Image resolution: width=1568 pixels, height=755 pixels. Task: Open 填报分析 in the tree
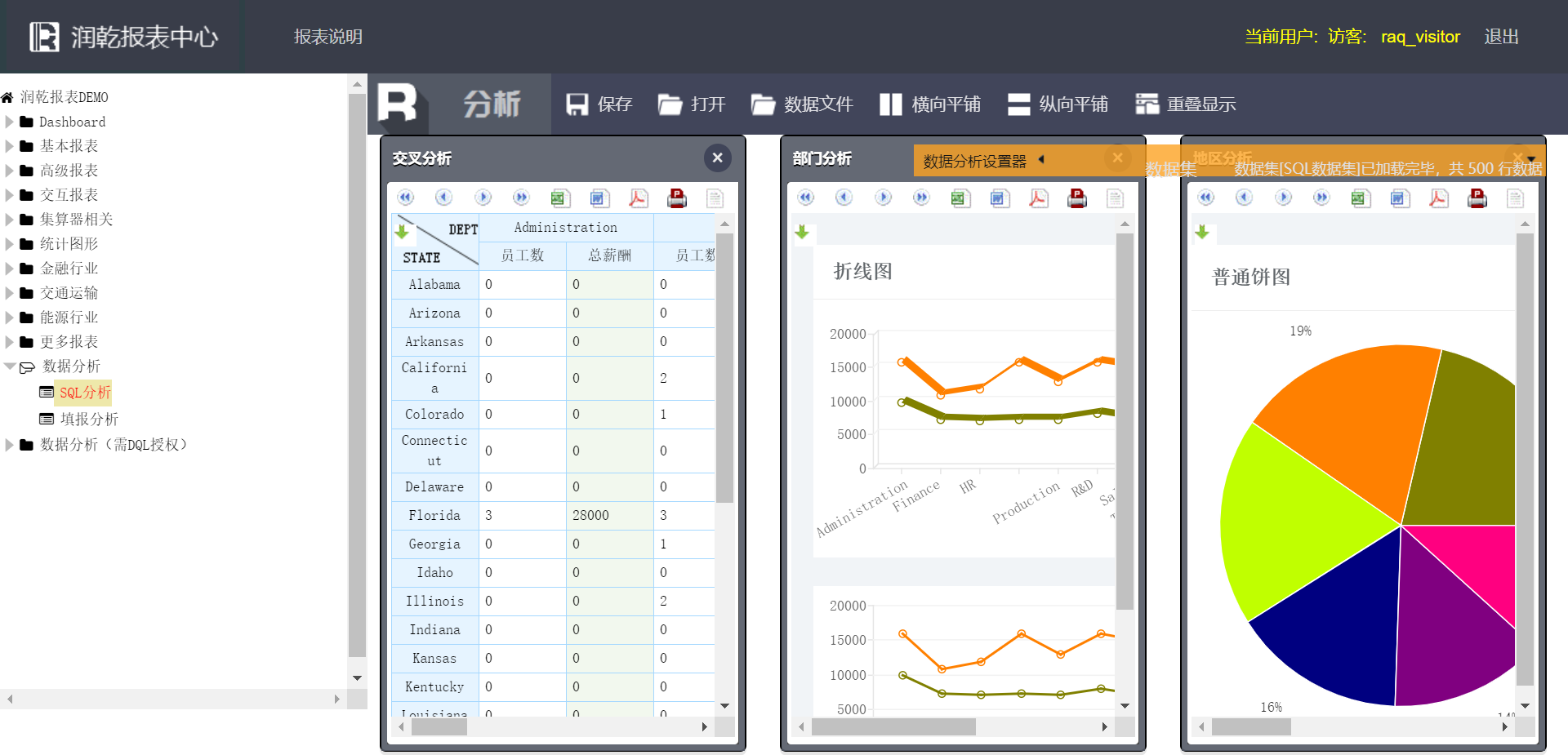89,419
